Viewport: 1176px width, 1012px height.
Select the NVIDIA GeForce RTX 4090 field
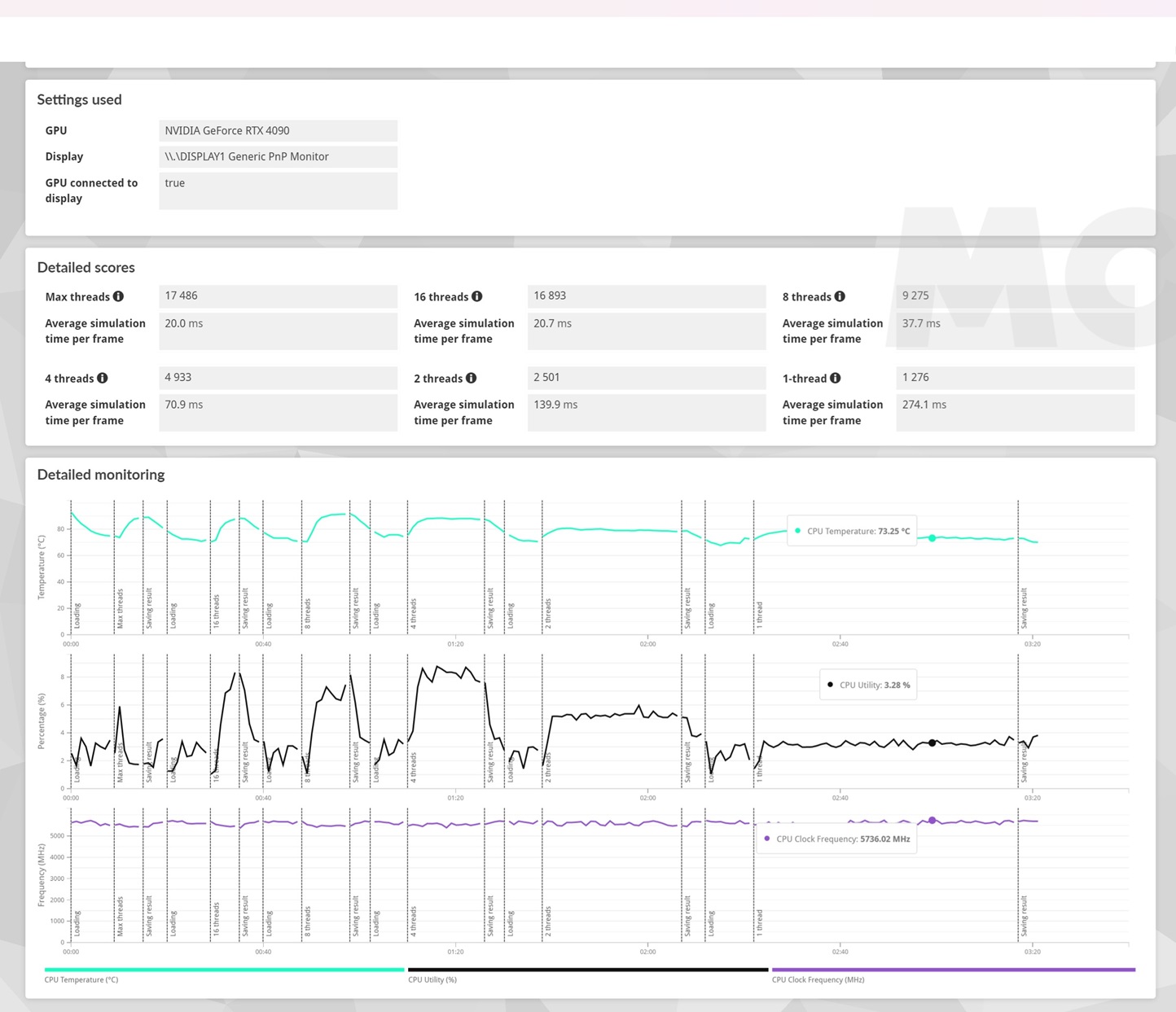pyautogui.click(x=278, y=130)
